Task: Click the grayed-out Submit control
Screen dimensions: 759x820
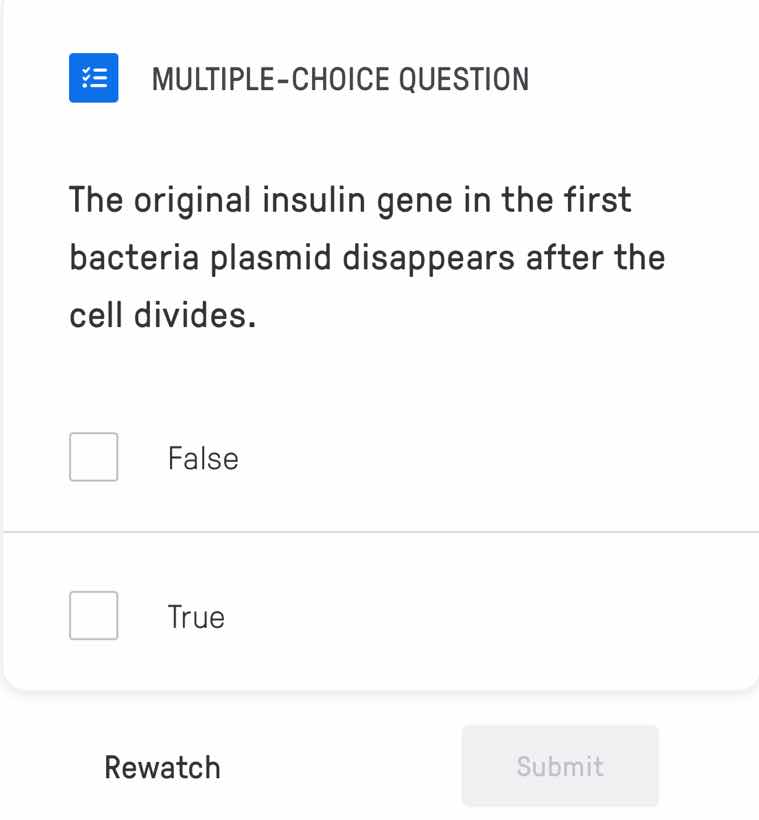Action: [560, 766]
